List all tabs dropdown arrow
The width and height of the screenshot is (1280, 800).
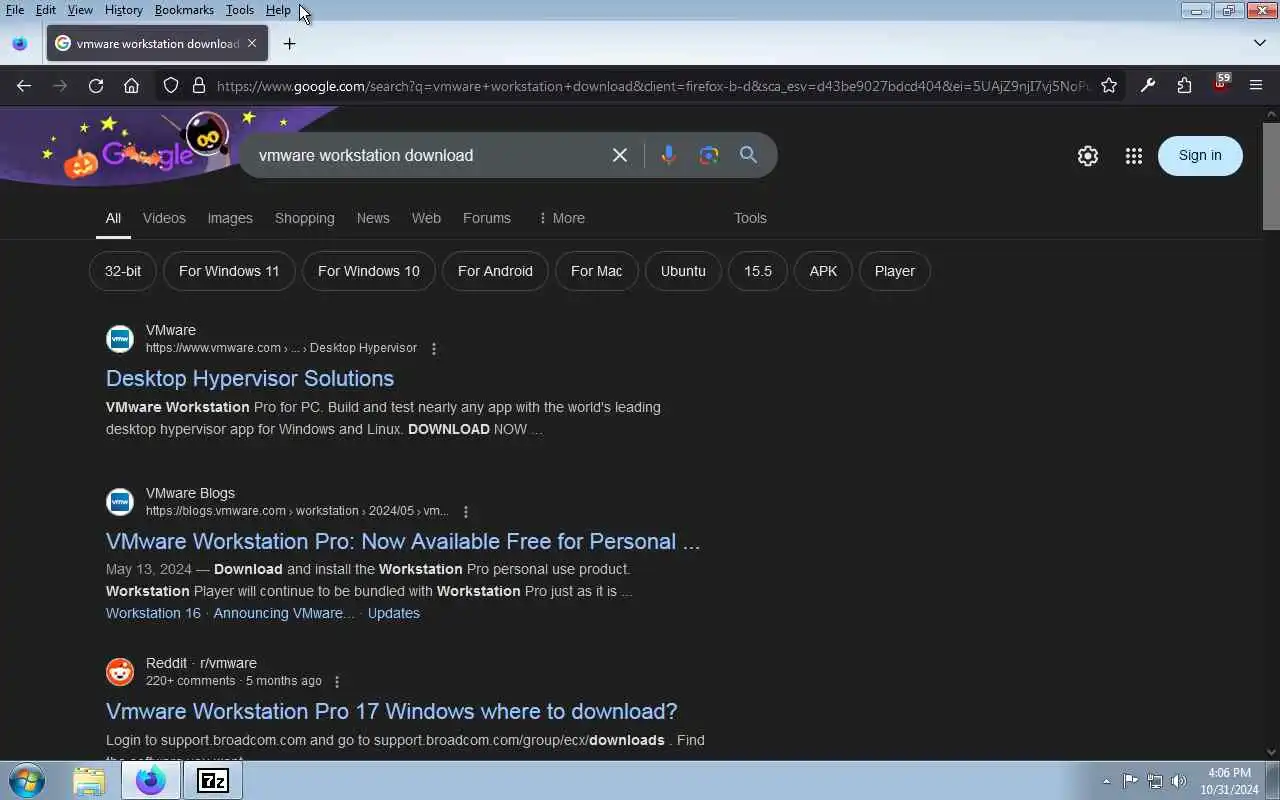pos(1260,43)
